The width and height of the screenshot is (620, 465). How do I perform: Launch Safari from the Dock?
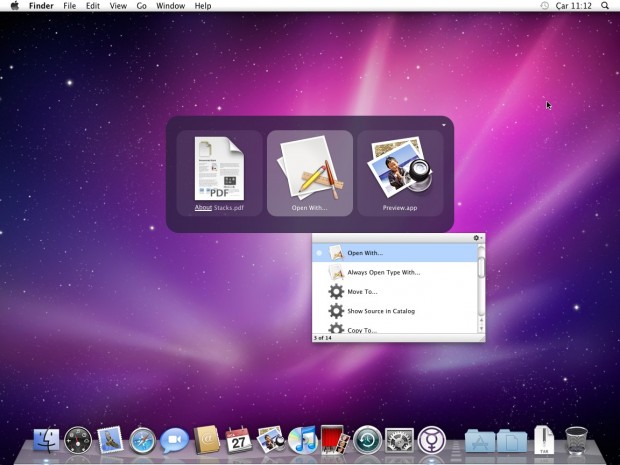142,440
